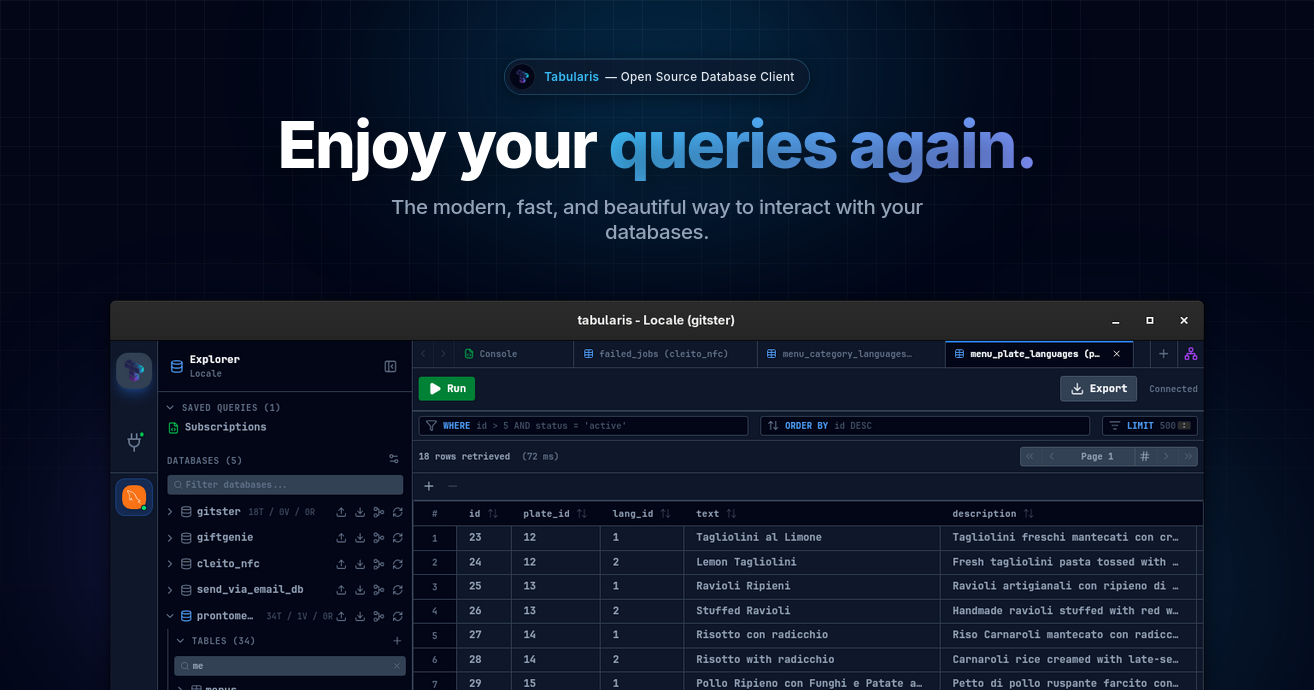
Task: Click the export upload icon for send_via_email_db
Action: point(341,590)
